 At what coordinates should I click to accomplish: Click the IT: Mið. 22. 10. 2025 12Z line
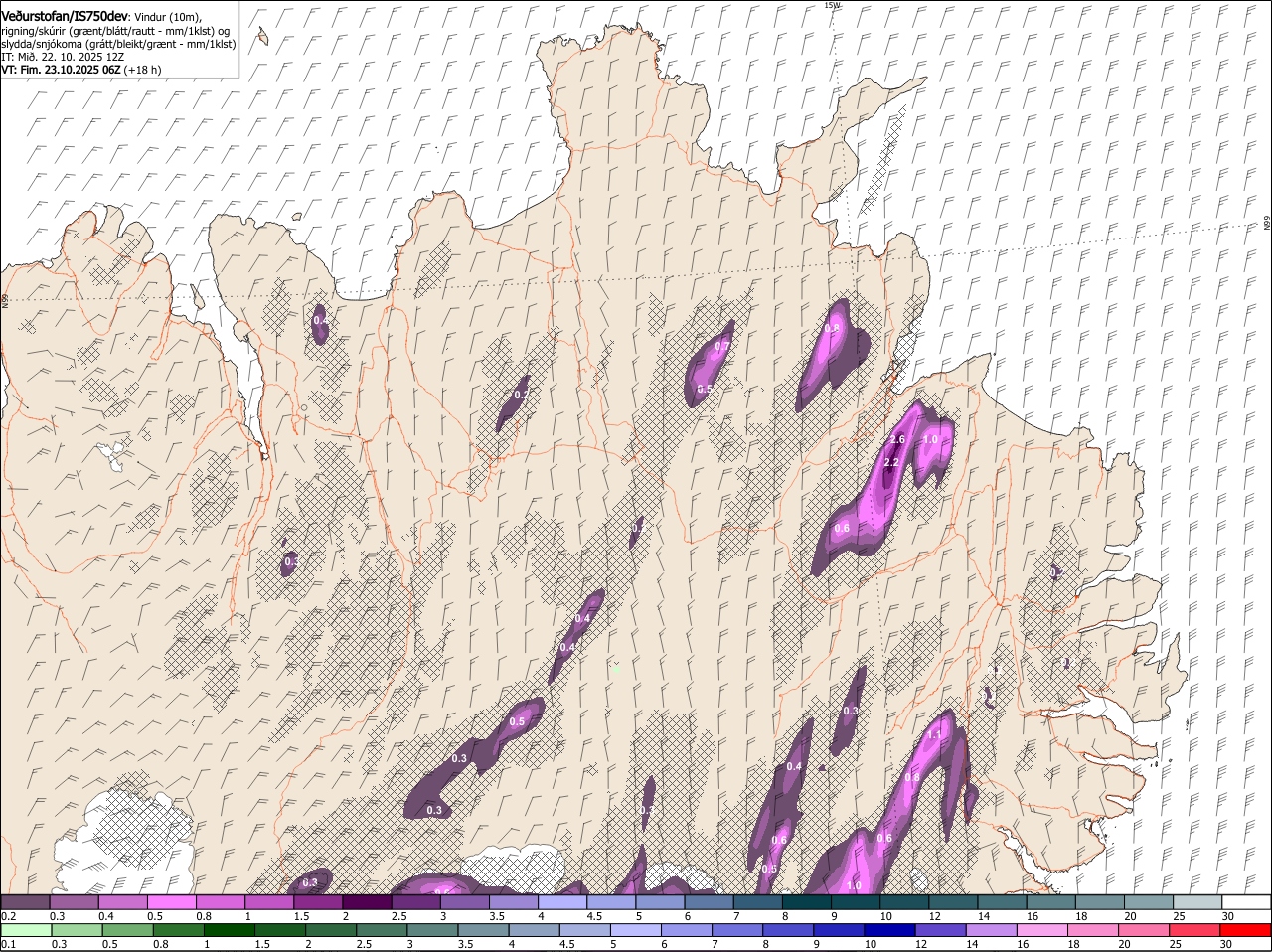coord(62,57)
